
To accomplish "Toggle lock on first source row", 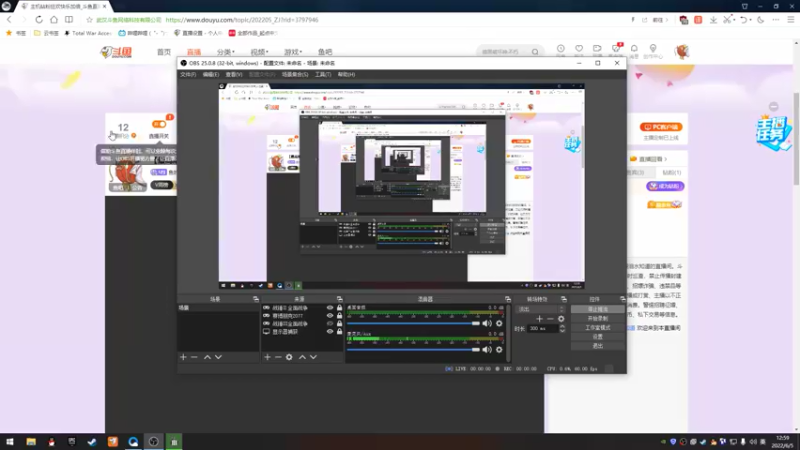I will click(x=339, y=308).
